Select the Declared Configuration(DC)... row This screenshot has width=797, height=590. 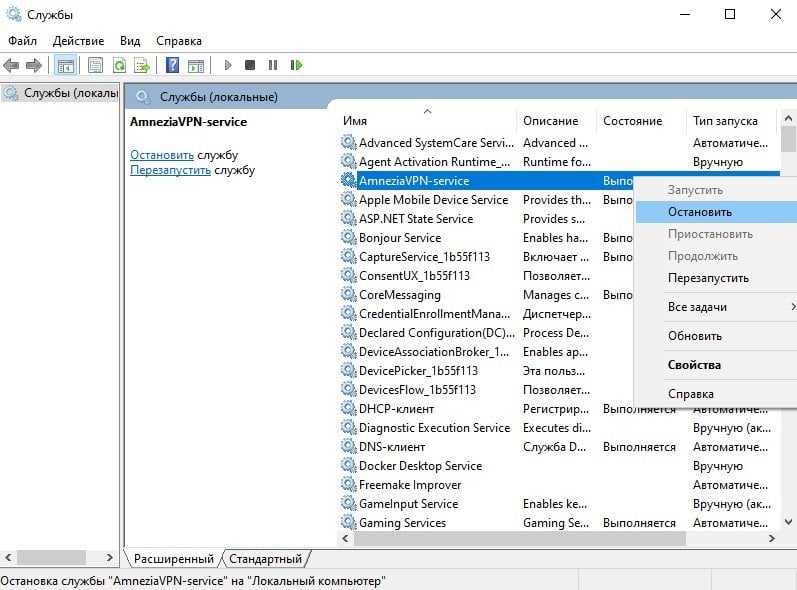click(486, 332)
